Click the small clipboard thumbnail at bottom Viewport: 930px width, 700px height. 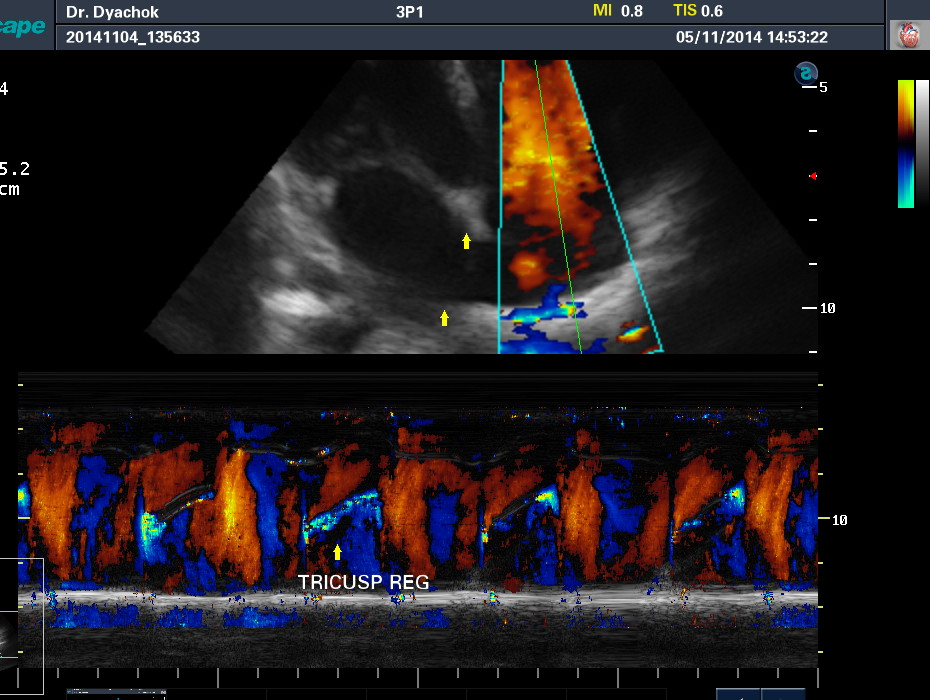point(116,694)
